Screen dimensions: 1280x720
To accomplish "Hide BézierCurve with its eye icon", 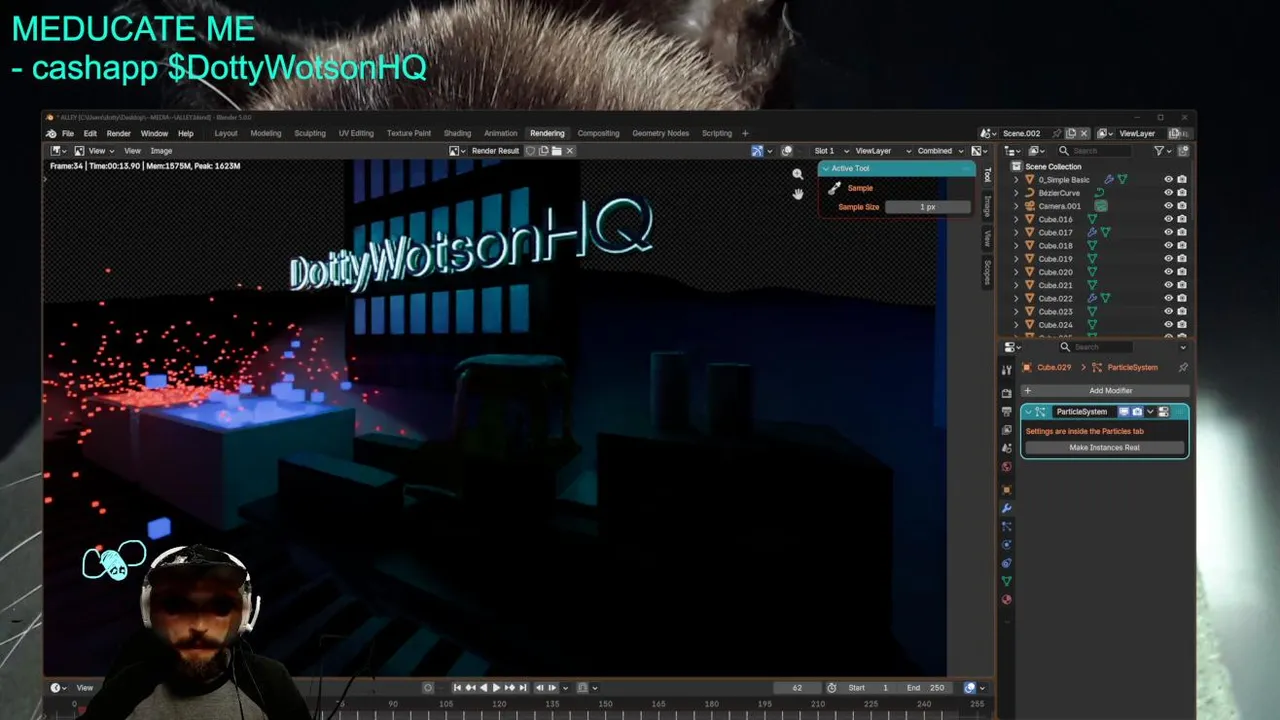I will click(1168, 193).
